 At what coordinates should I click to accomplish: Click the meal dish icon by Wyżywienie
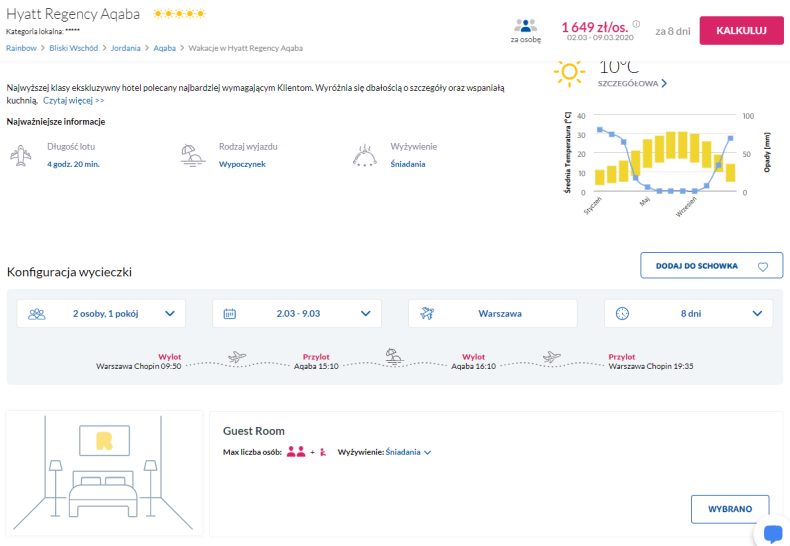[365, 156]
